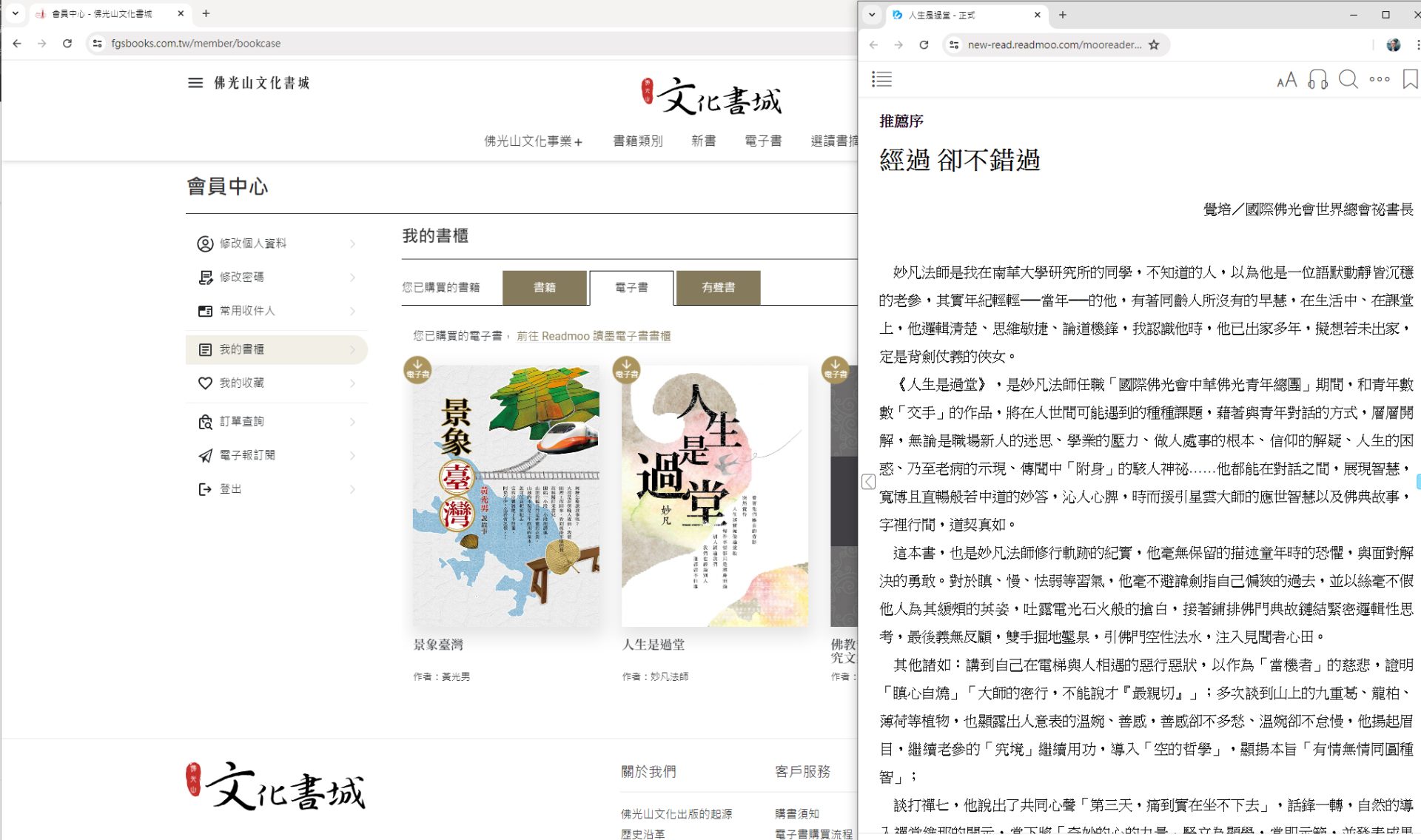Open tab search dropdown in fgsbooks window
This screenshot has width=1421, height=840.
pos(15,13)
